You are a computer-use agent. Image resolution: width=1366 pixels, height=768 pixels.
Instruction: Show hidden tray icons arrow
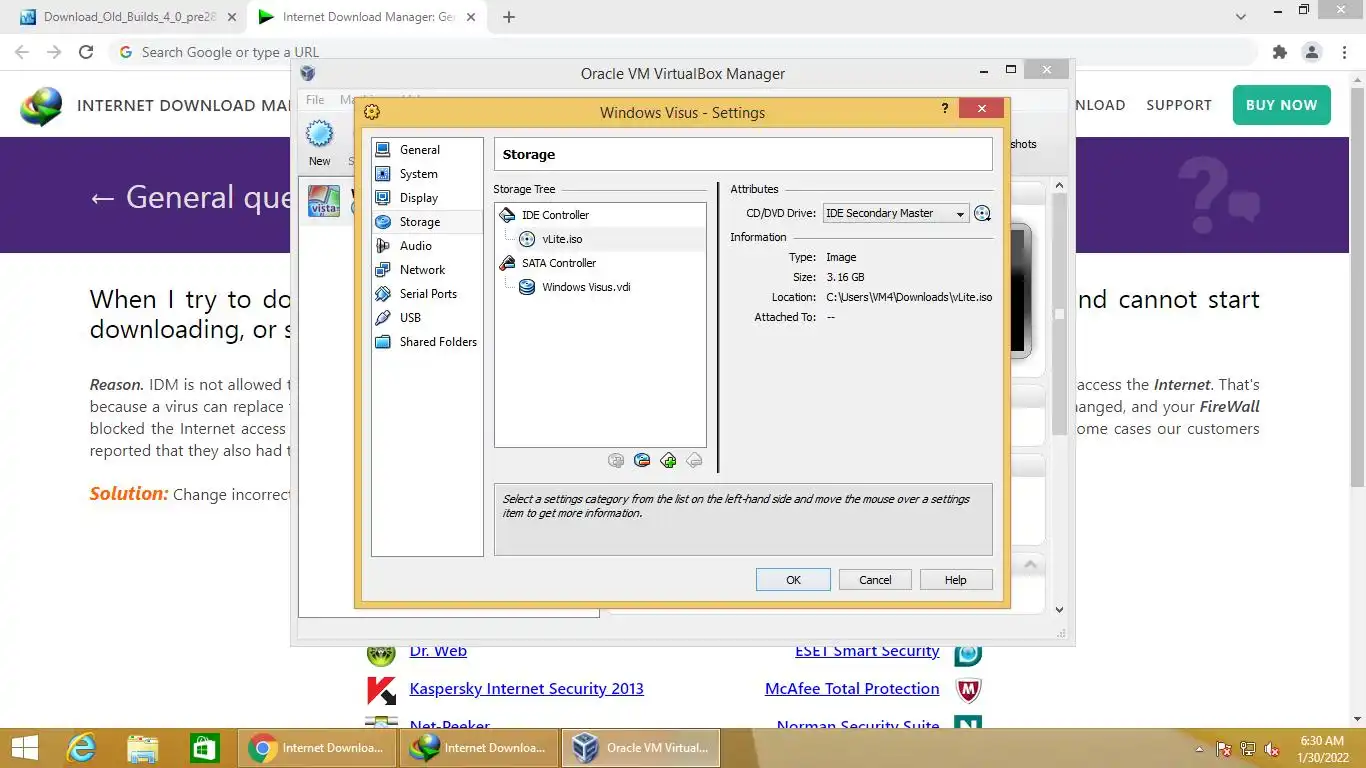point(1200,749)
